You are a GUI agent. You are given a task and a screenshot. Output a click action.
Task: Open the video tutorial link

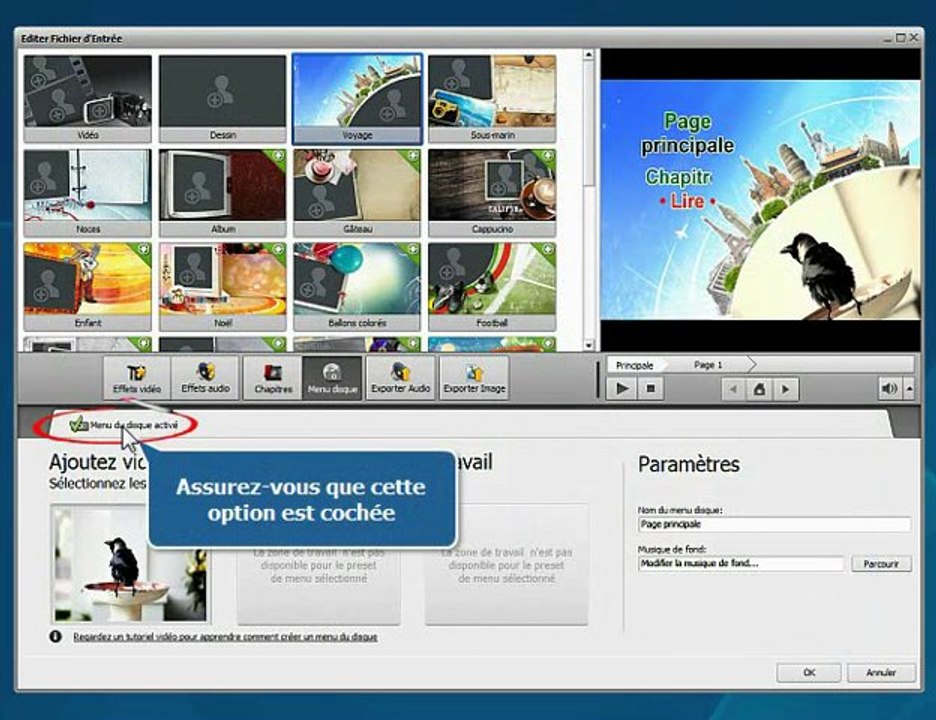(225, 637)
